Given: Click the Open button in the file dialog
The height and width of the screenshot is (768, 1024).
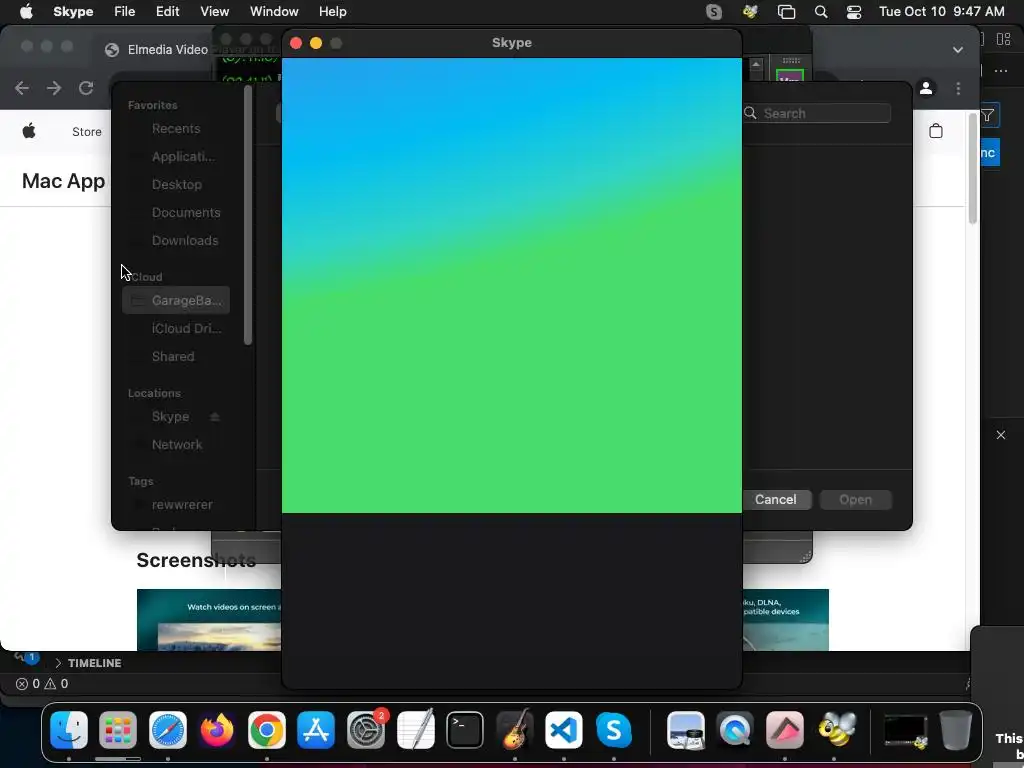Looking at the screenshot, I should click(856, 500).
